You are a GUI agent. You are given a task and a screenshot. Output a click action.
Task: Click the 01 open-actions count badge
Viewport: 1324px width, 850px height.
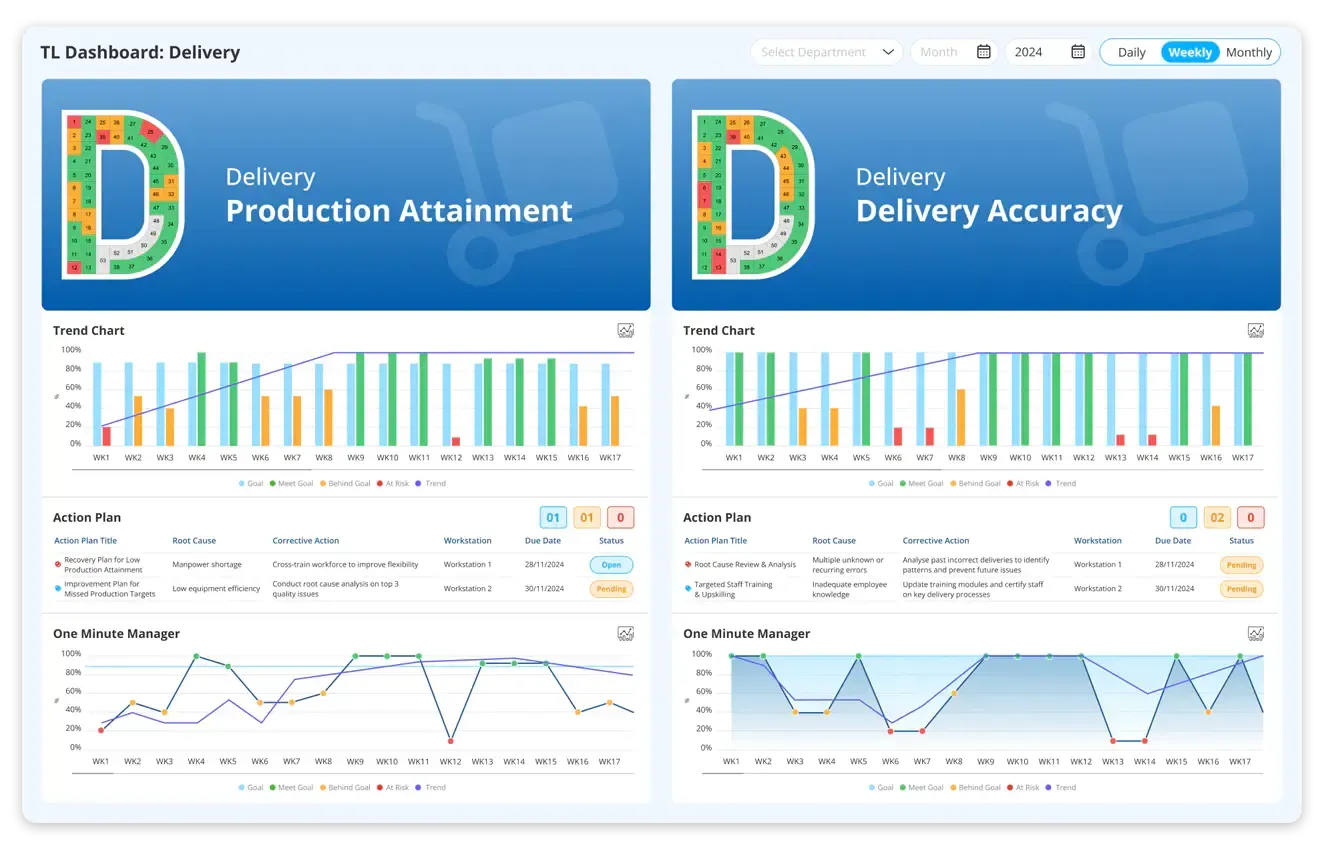pyautogui.click(x=552, y=517)
